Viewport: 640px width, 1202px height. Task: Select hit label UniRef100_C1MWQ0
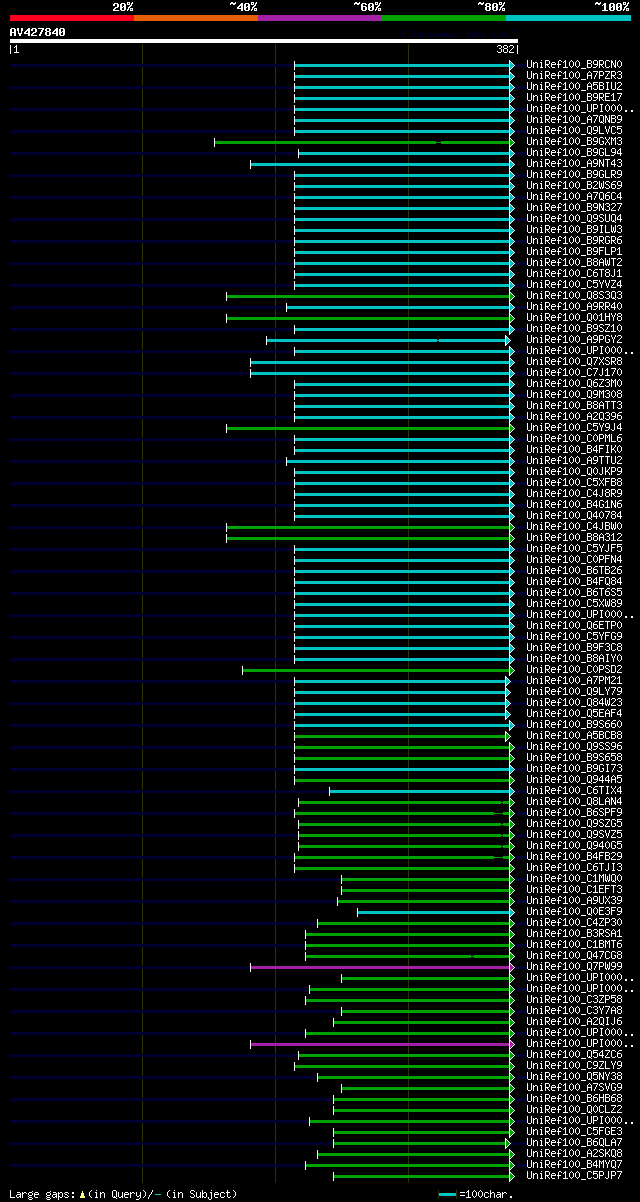point(575,879)
